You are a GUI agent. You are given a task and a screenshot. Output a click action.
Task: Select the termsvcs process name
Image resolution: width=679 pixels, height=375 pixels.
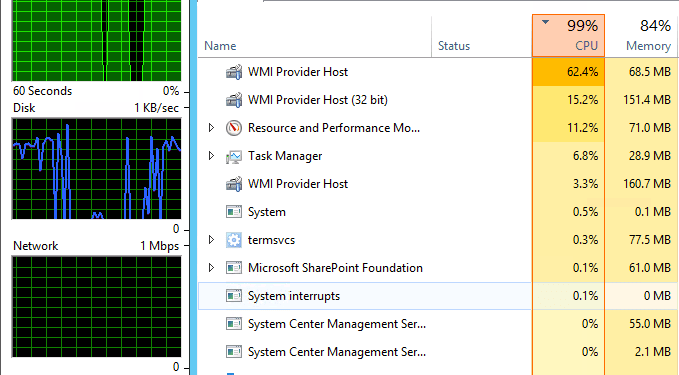coord(271,240)
